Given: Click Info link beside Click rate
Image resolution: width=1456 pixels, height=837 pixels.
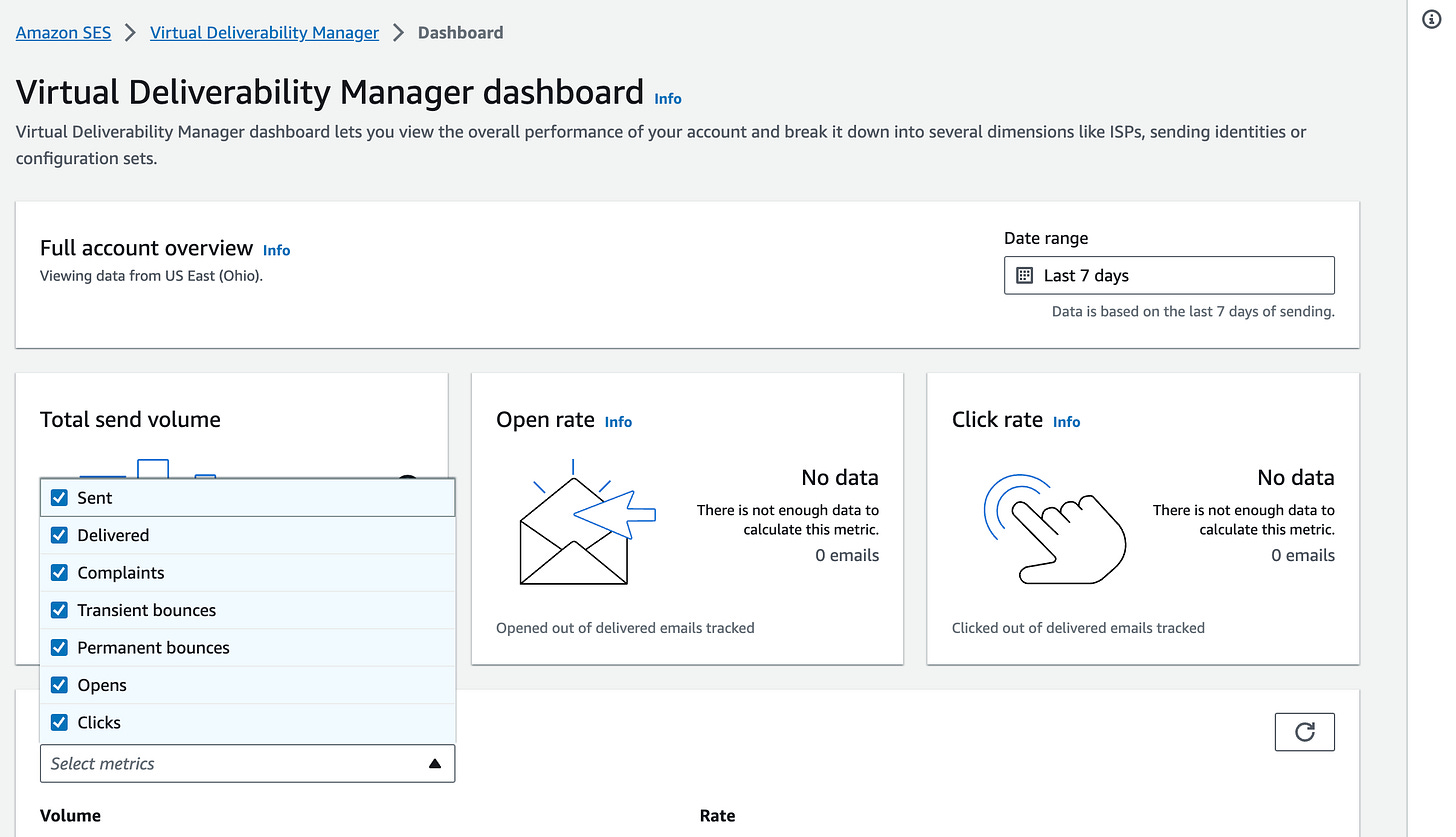Looking at the screenshot, I should pyautogui.click(x=1066, y=422).
